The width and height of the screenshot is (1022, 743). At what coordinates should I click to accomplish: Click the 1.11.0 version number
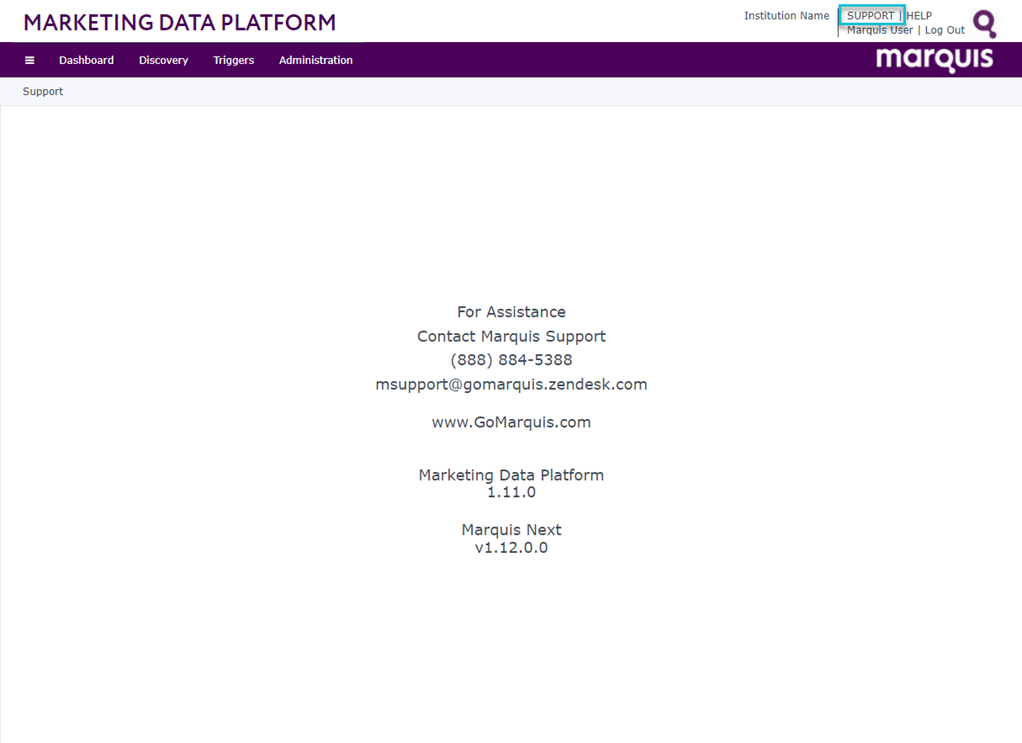coord(511,492)
